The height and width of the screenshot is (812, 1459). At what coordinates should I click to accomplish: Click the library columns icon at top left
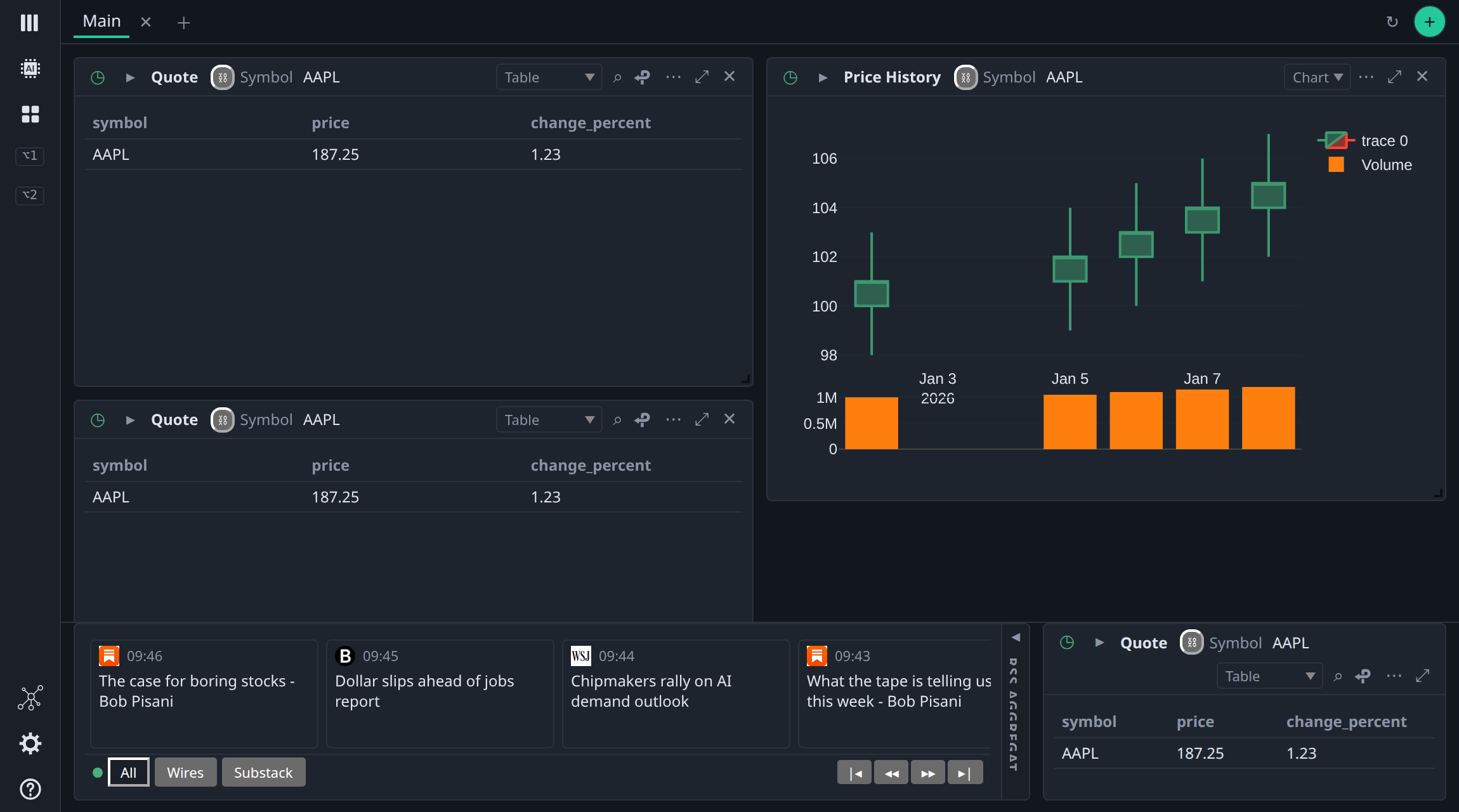coord(30,23)
